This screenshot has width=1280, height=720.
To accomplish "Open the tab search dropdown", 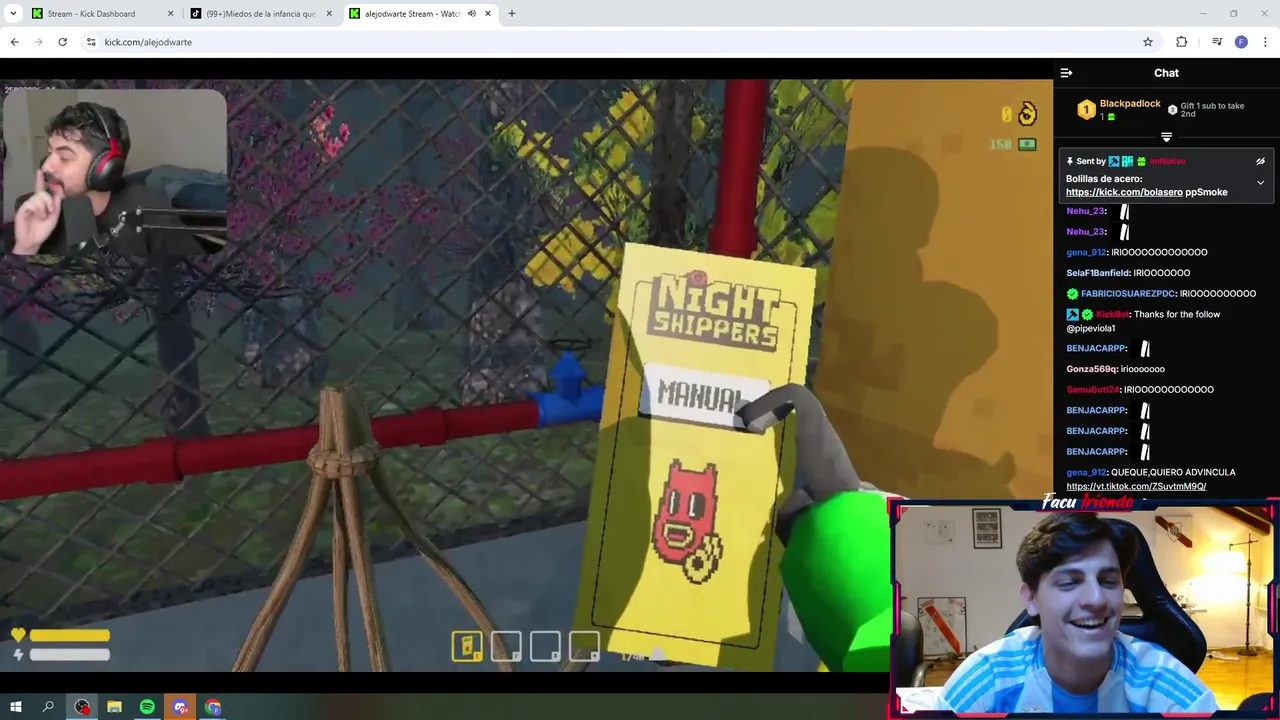I will coord(13,14).
